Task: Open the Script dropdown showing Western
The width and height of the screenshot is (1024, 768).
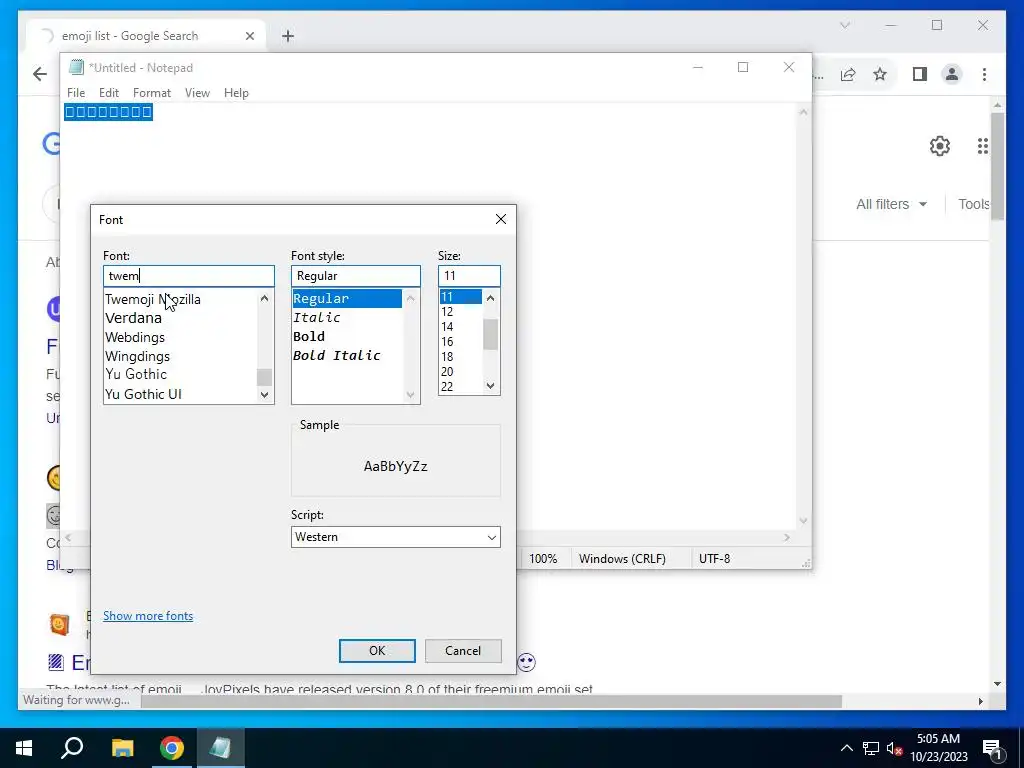Action: click(396, 537)
